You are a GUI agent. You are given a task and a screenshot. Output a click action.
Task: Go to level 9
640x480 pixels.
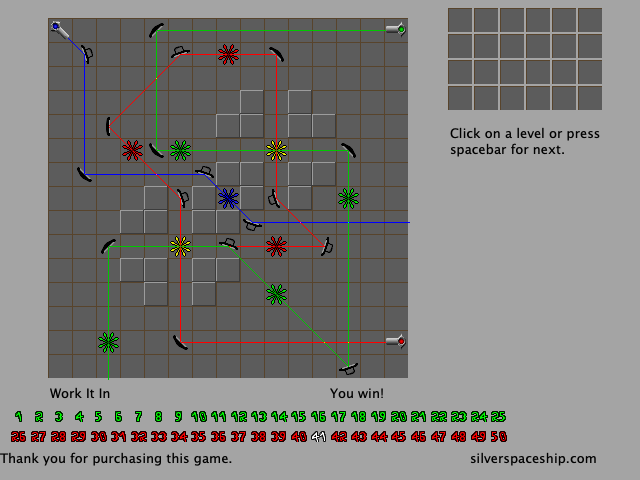[x=178, y=417]
